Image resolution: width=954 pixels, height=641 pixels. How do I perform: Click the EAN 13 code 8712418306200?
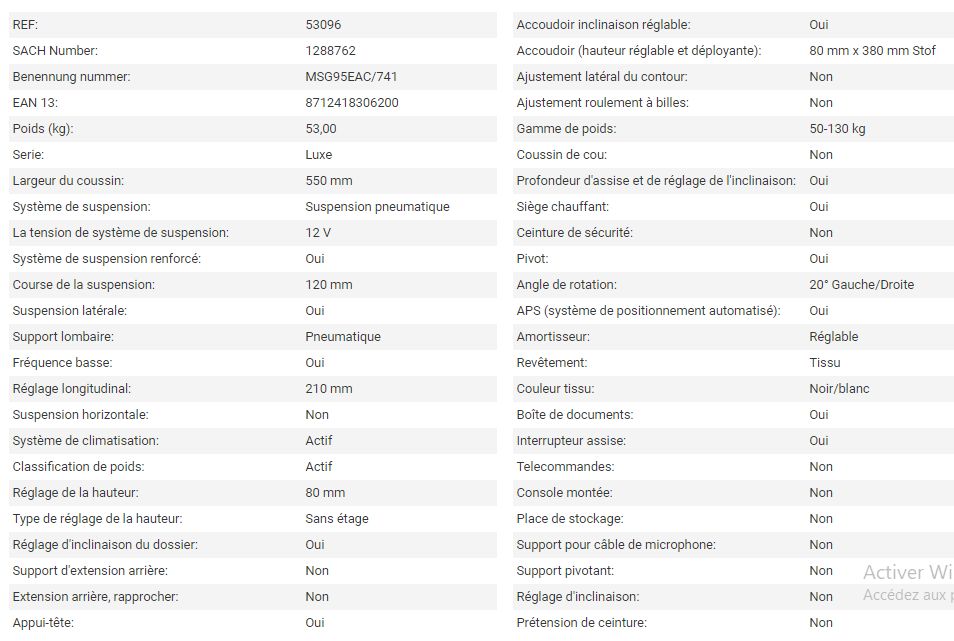[x=352, y=102]
